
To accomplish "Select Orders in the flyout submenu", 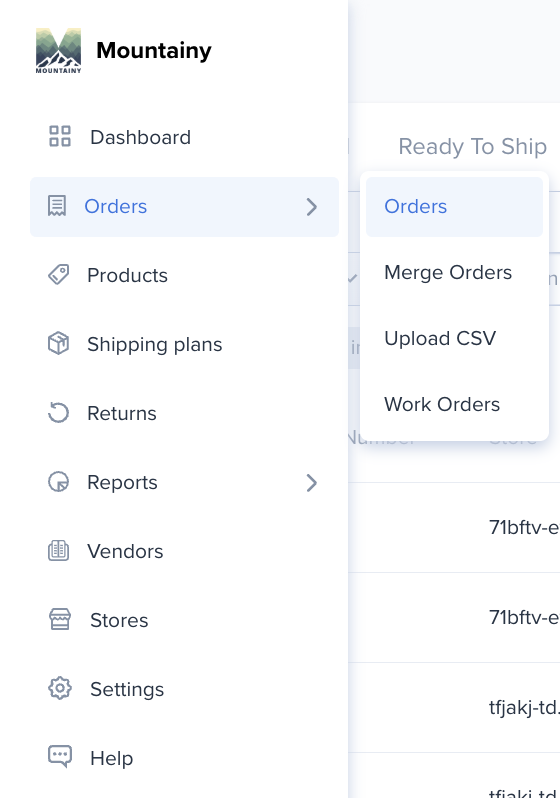I will pyautogui.click(x=454, y=207).
